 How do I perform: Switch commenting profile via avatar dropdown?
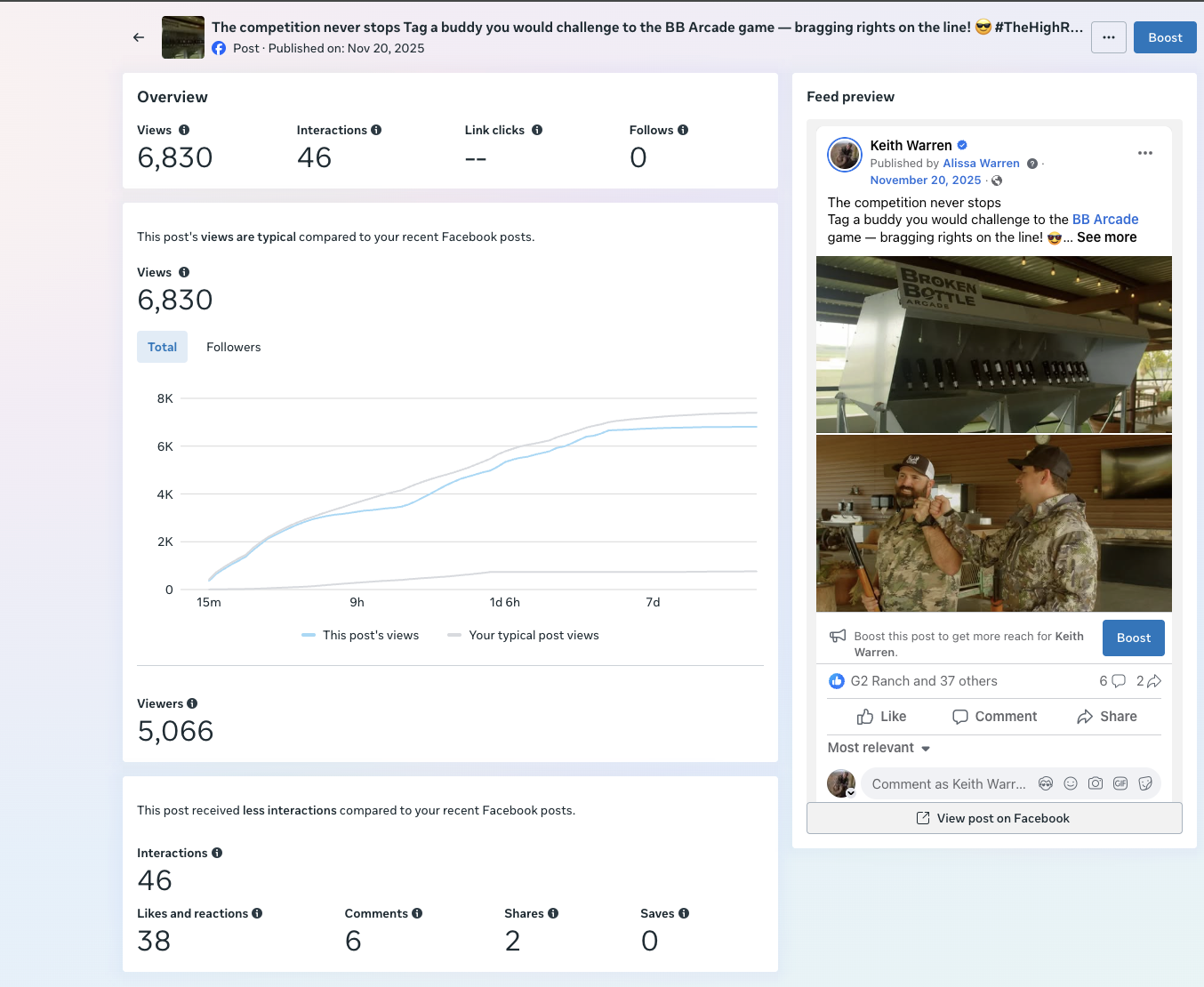tap(841, 783)
